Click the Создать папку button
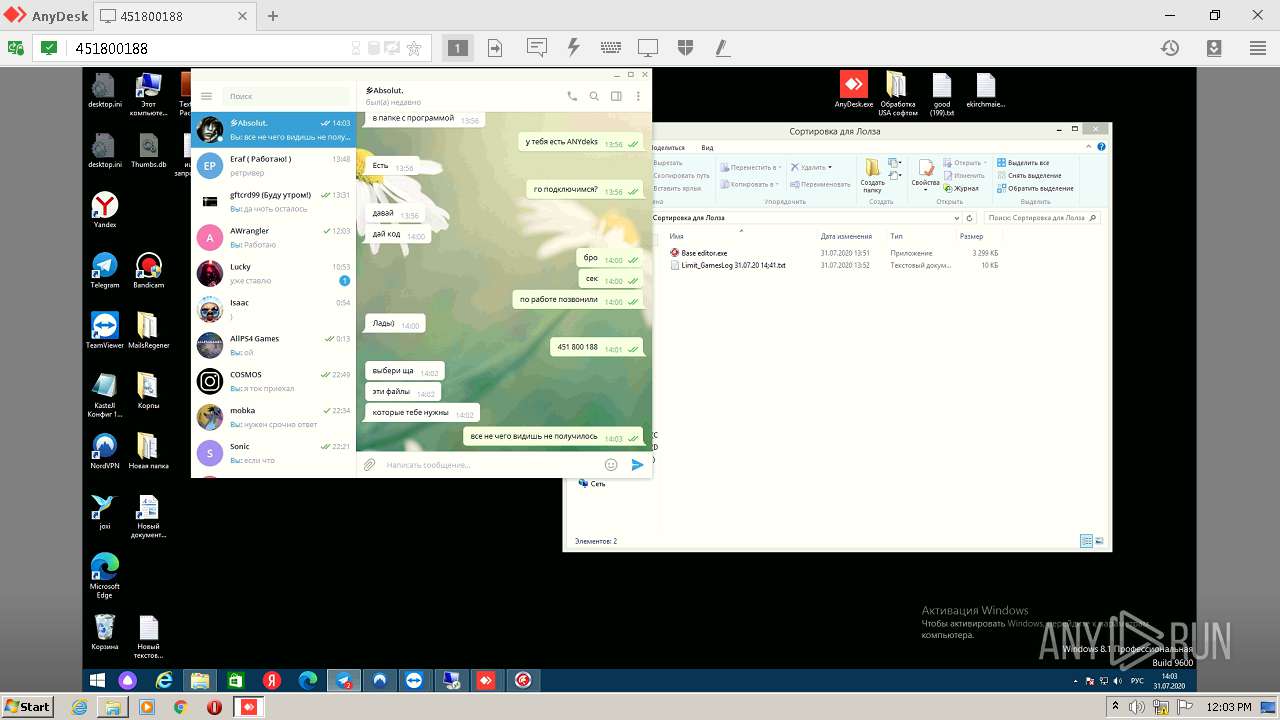Screen dimensions: 1280x720 tap(872, 175)
